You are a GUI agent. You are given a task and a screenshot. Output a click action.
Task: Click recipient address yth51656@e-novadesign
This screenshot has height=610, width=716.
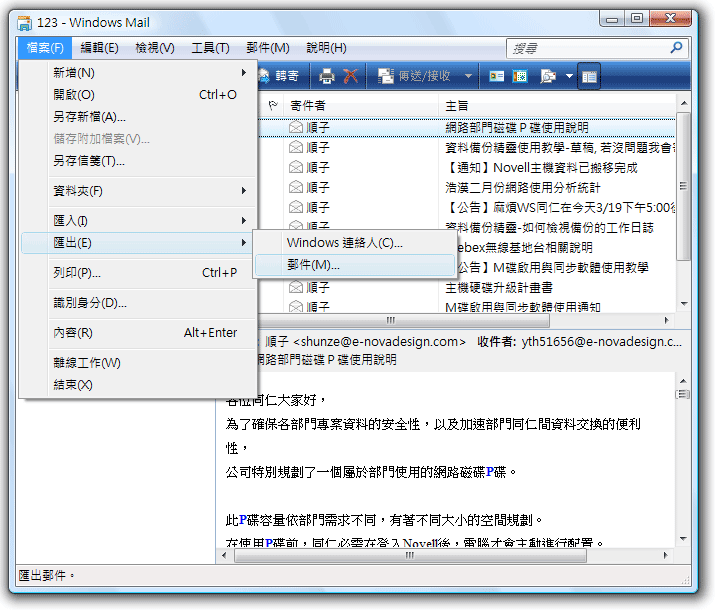601,342
